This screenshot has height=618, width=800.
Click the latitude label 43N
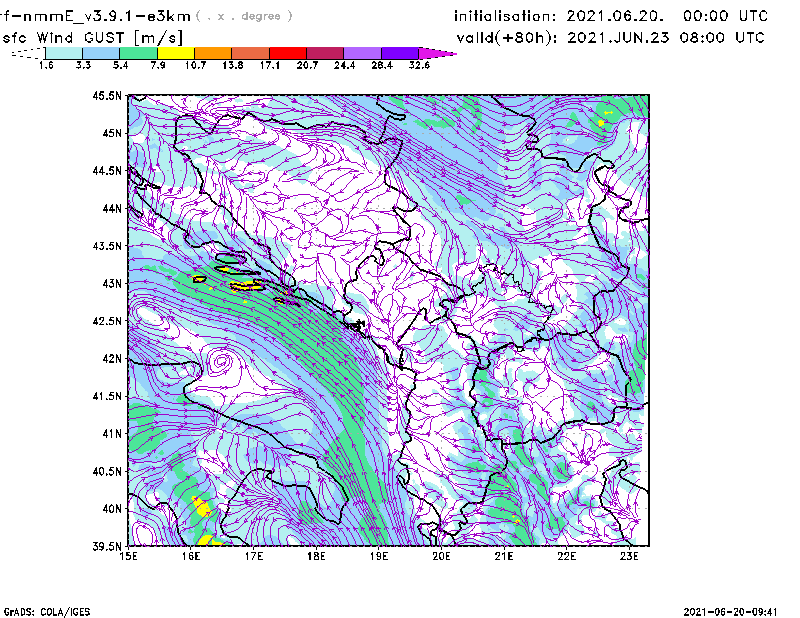[112, 283]
